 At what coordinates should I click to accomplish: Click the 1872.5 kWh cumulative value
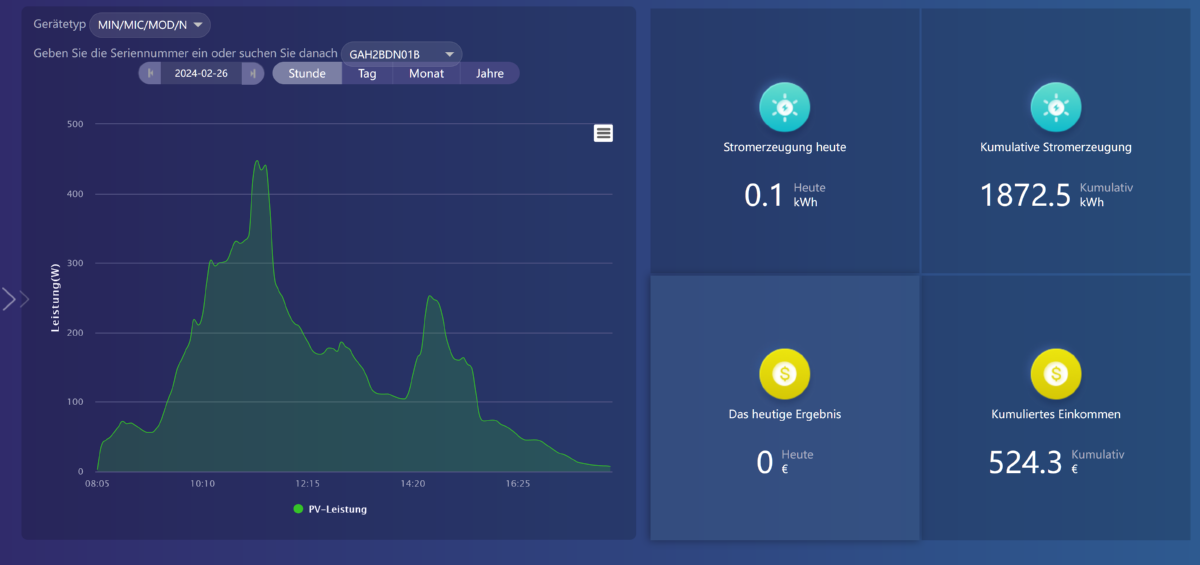point(1025,195)
